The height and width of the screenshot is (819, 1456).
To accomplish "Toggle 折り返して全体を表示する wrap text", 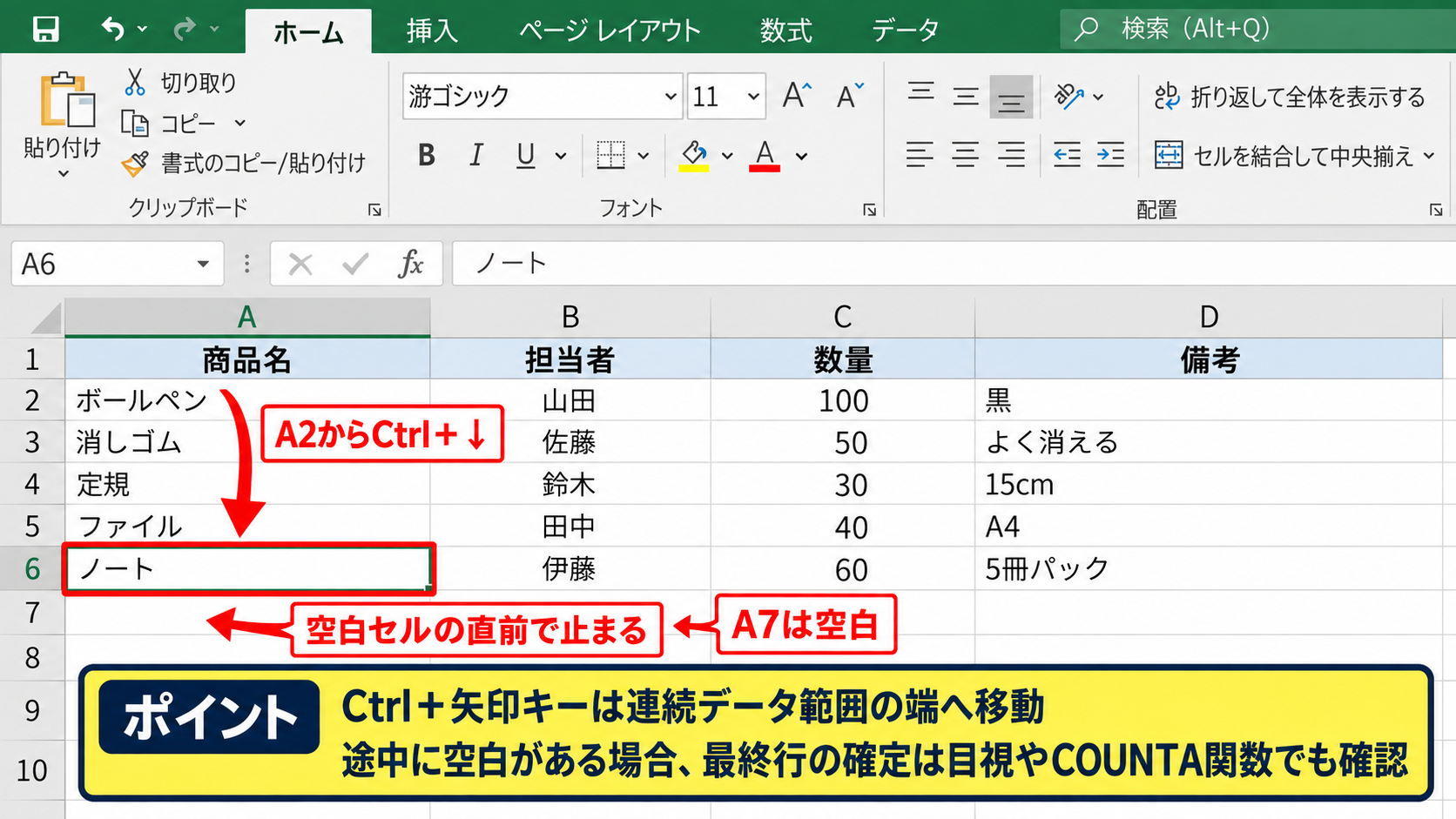I will pyautogui.click(x=1290, y=97).
